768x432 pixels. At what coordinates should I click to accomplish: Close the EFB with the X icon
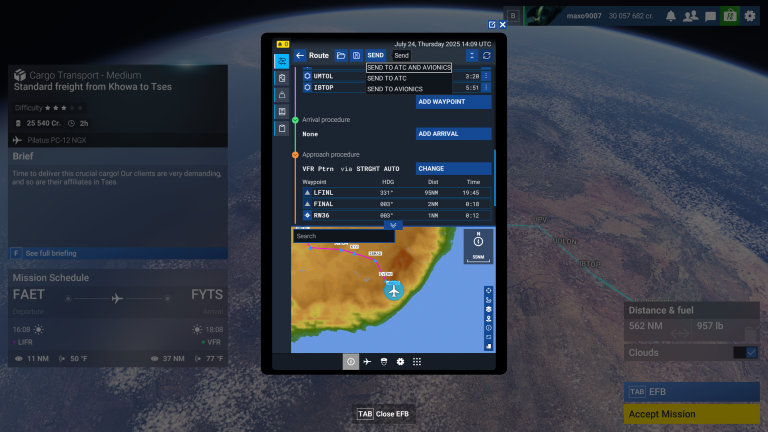pos(503,24)
